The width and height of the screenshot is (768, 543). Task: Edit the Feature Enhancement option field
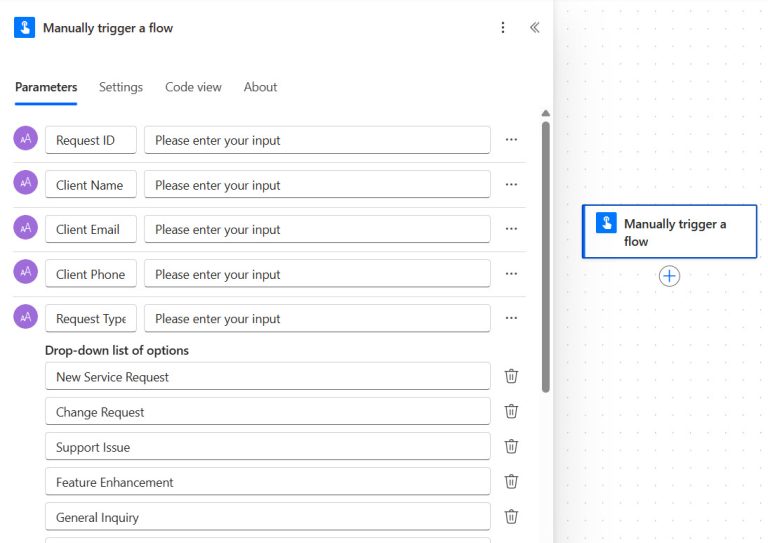[268, 482]
